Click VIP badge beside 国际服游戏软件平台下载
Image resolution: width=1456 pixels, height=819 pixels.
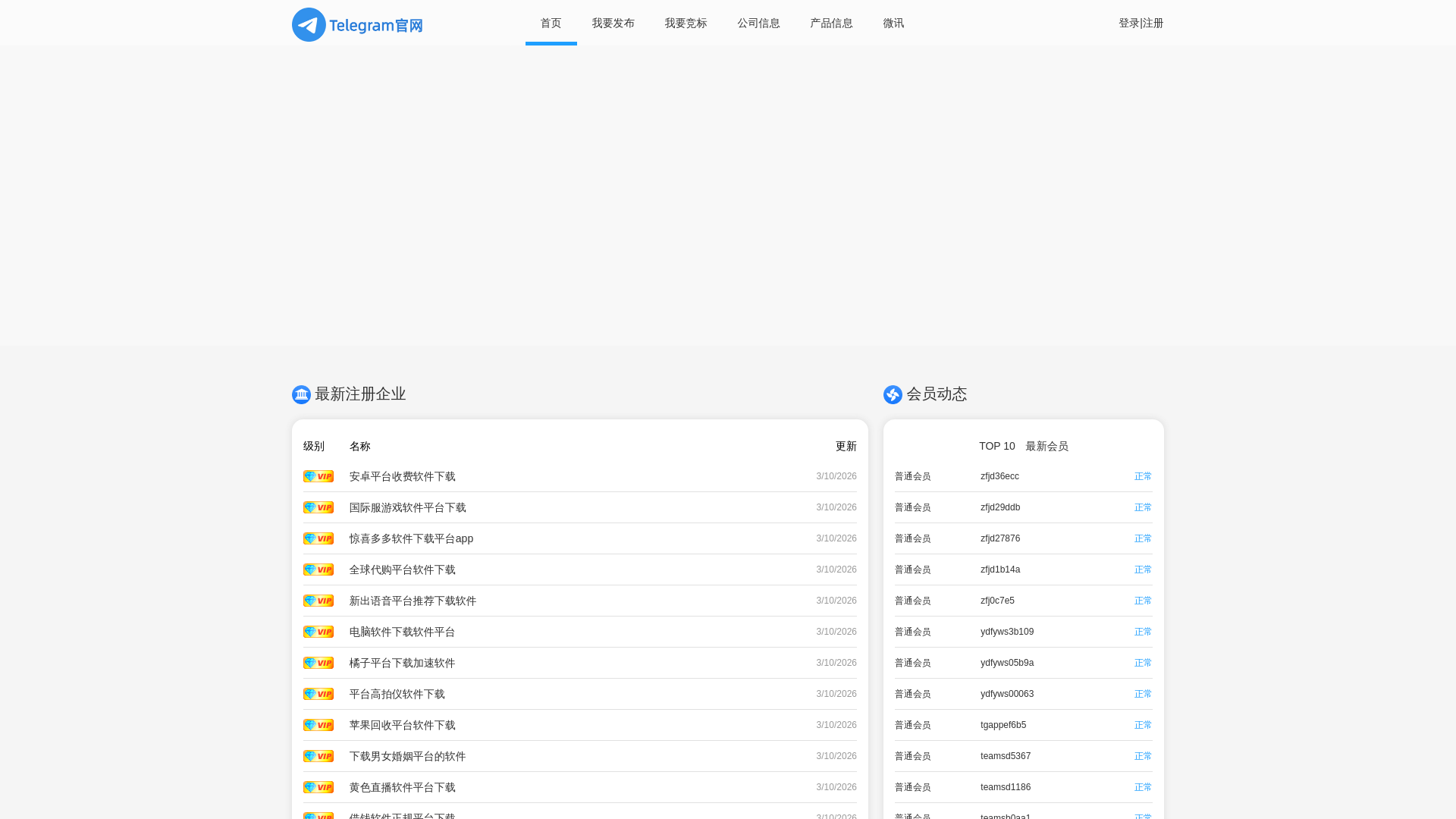[x=318, y=507]
